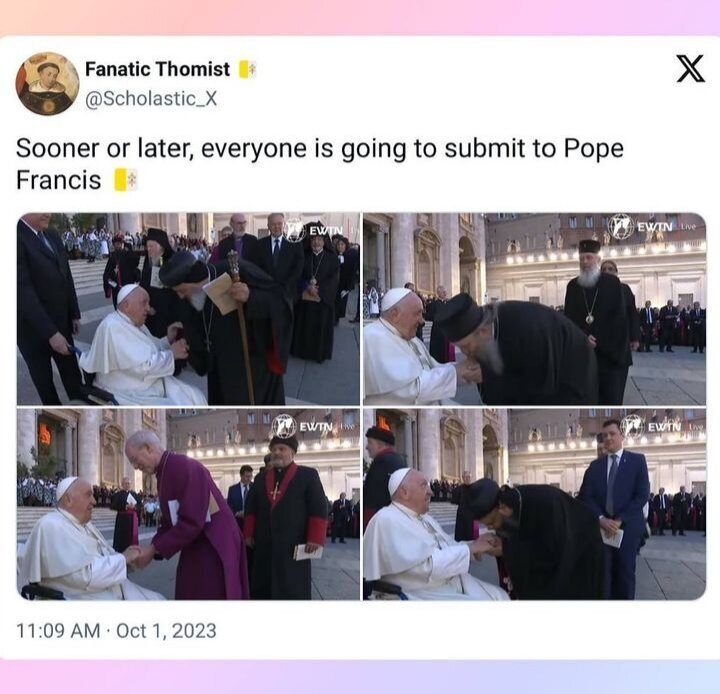Viewport: 720px width, 694px height.
Task: Open the top-right photo of the hand kiss
Action: coord(534,308)
